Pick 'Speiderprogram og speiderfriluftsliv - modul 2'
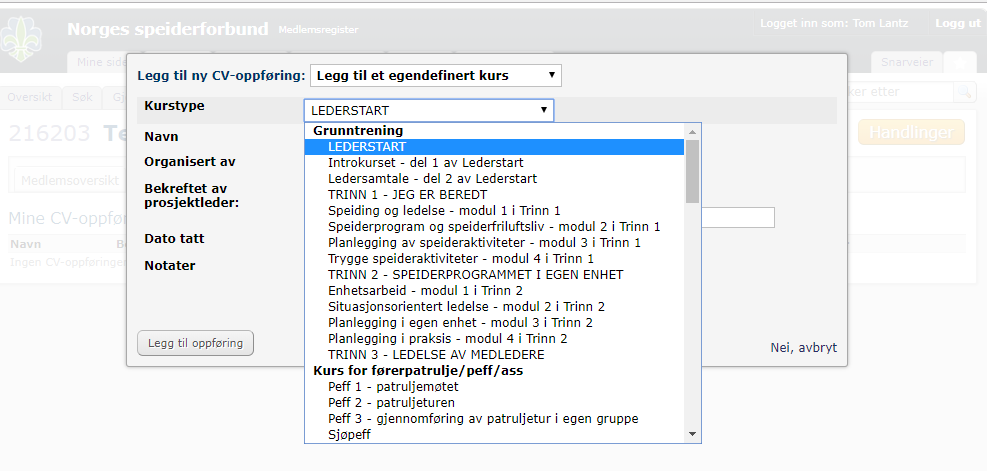Screen dimensions: 987x471 [x=494, y=226]
